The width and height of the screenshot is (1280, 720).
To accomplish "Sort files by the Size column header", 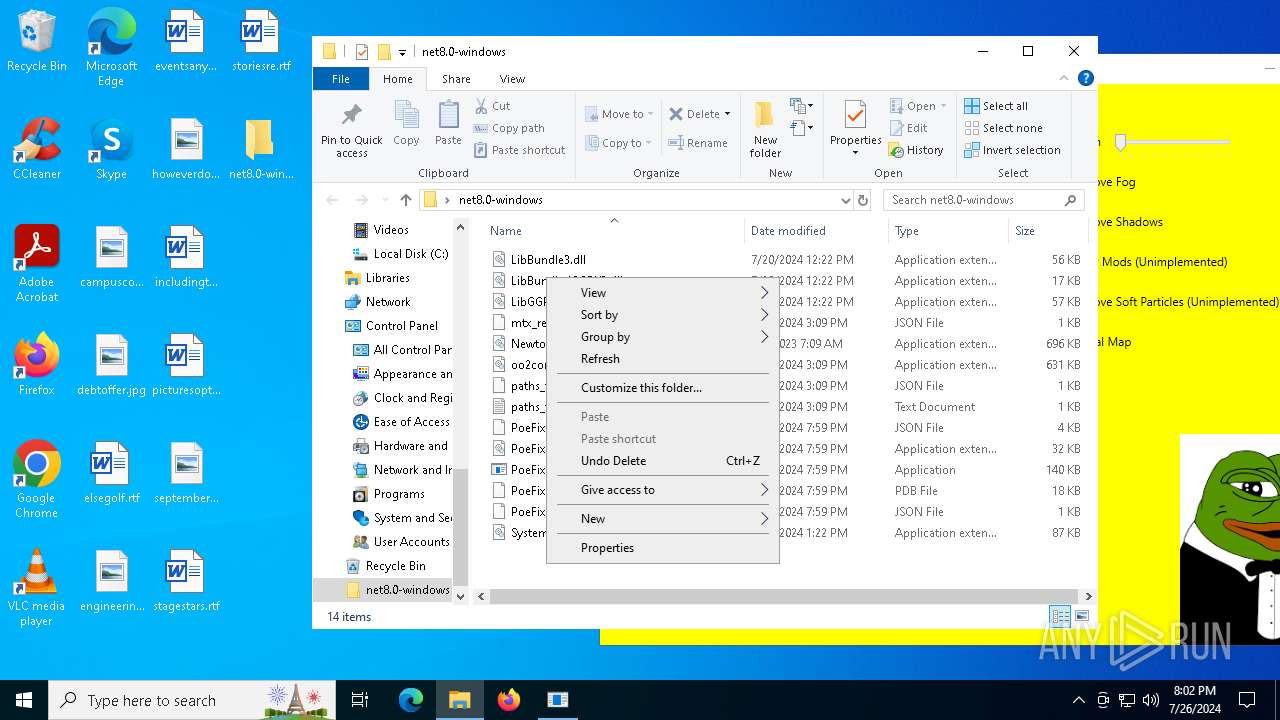I will (x=1048, y=231).
